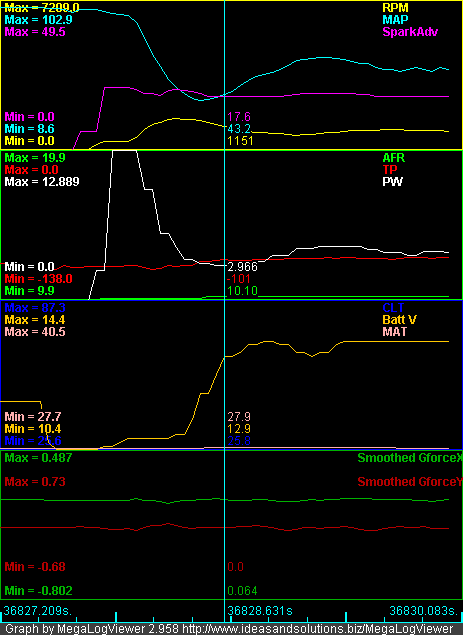Click the Min = -0.802 GforceX readout
The image size is (463, 635).
pos(38,591)
